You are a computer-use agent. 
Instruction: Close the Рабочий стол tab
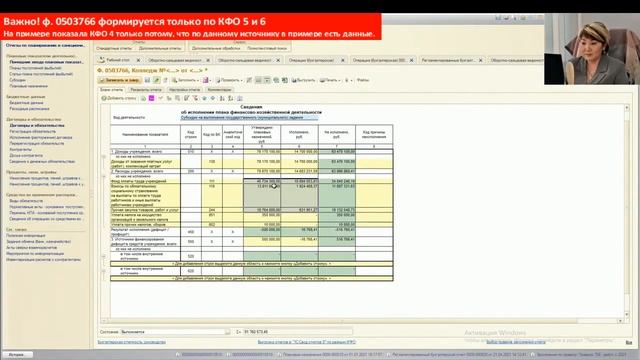(x=138, y=60)
